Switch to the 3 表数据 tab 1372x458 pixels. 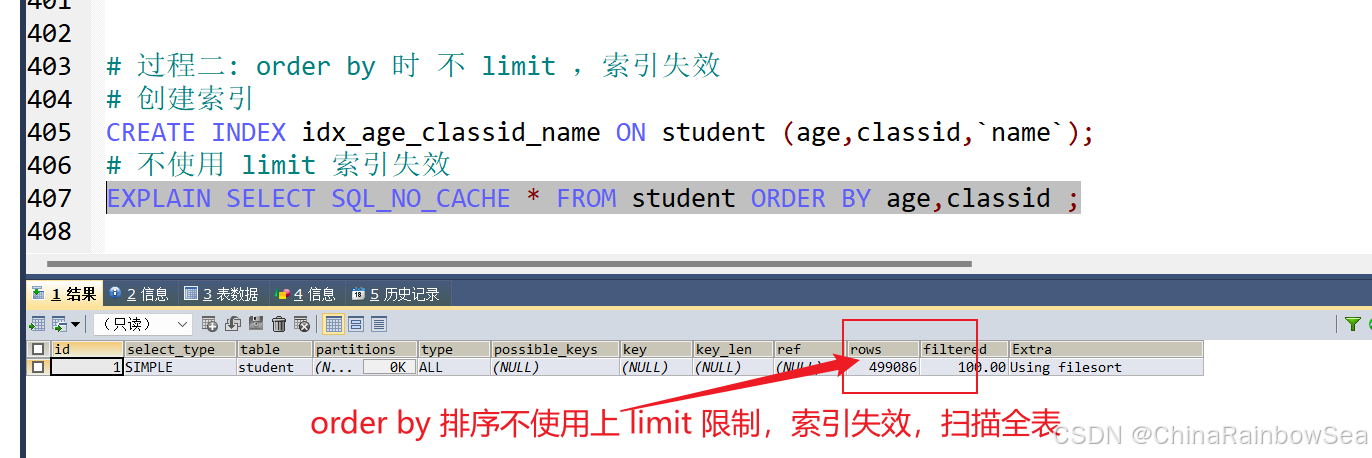221,294
